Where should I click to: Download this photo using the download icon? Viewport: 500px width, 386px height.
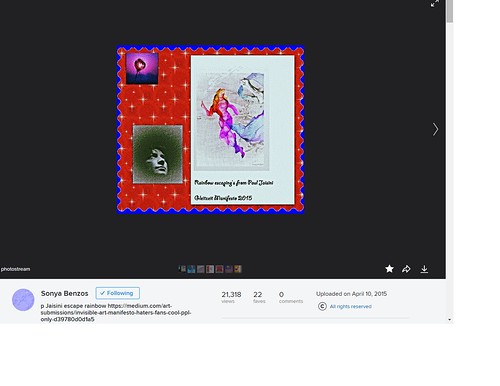click(424, 269)
